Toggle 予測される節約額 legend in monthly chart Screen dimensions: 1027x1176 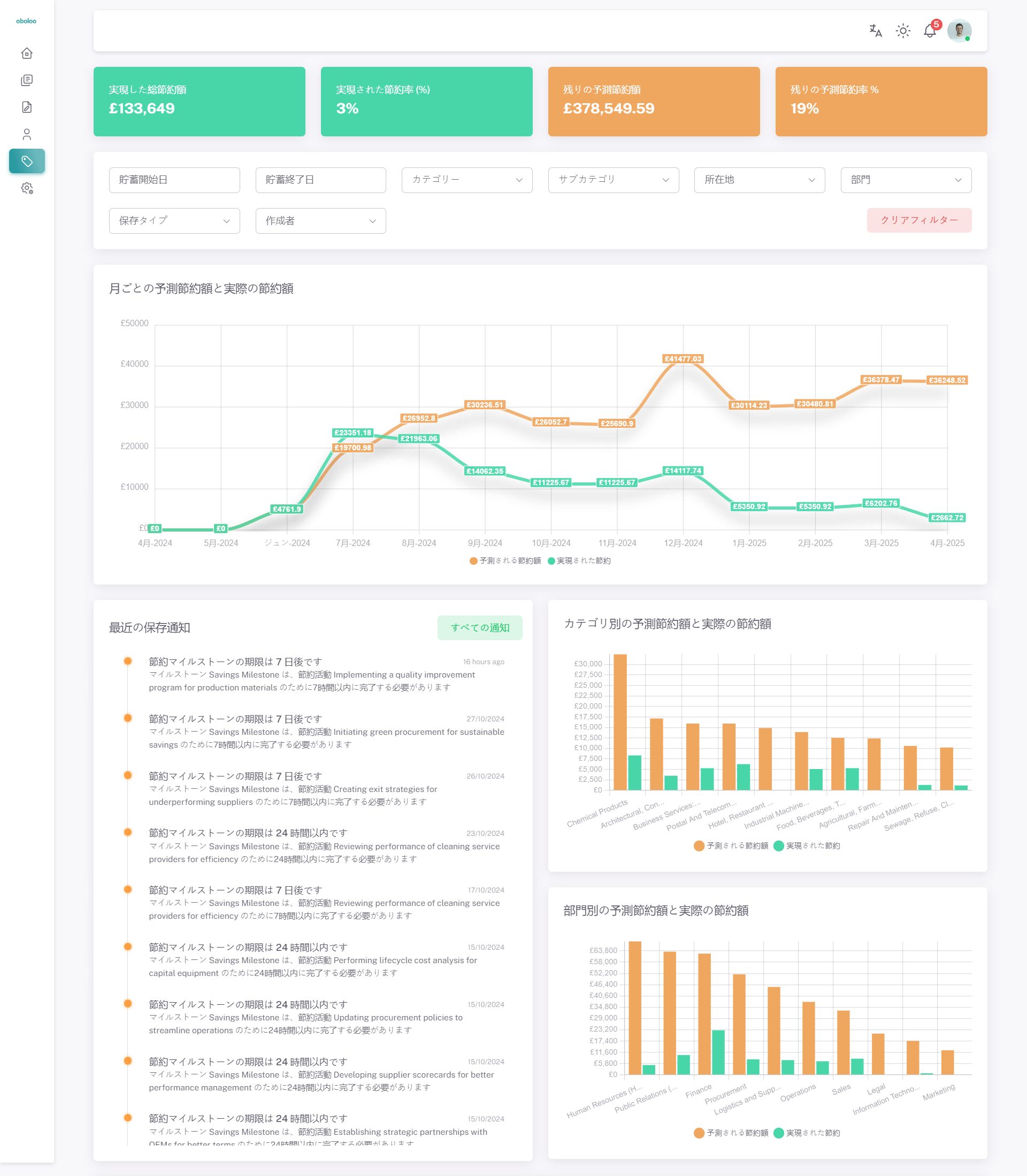point(505,560)
